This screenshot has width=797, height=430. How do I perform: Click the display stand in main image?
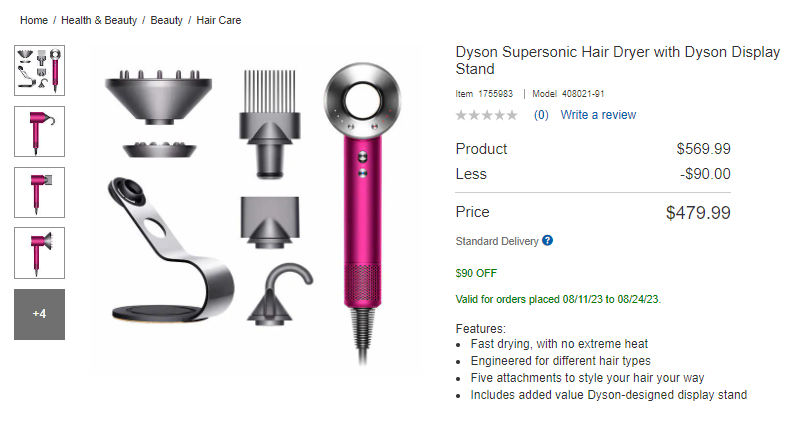click(171, 250)
